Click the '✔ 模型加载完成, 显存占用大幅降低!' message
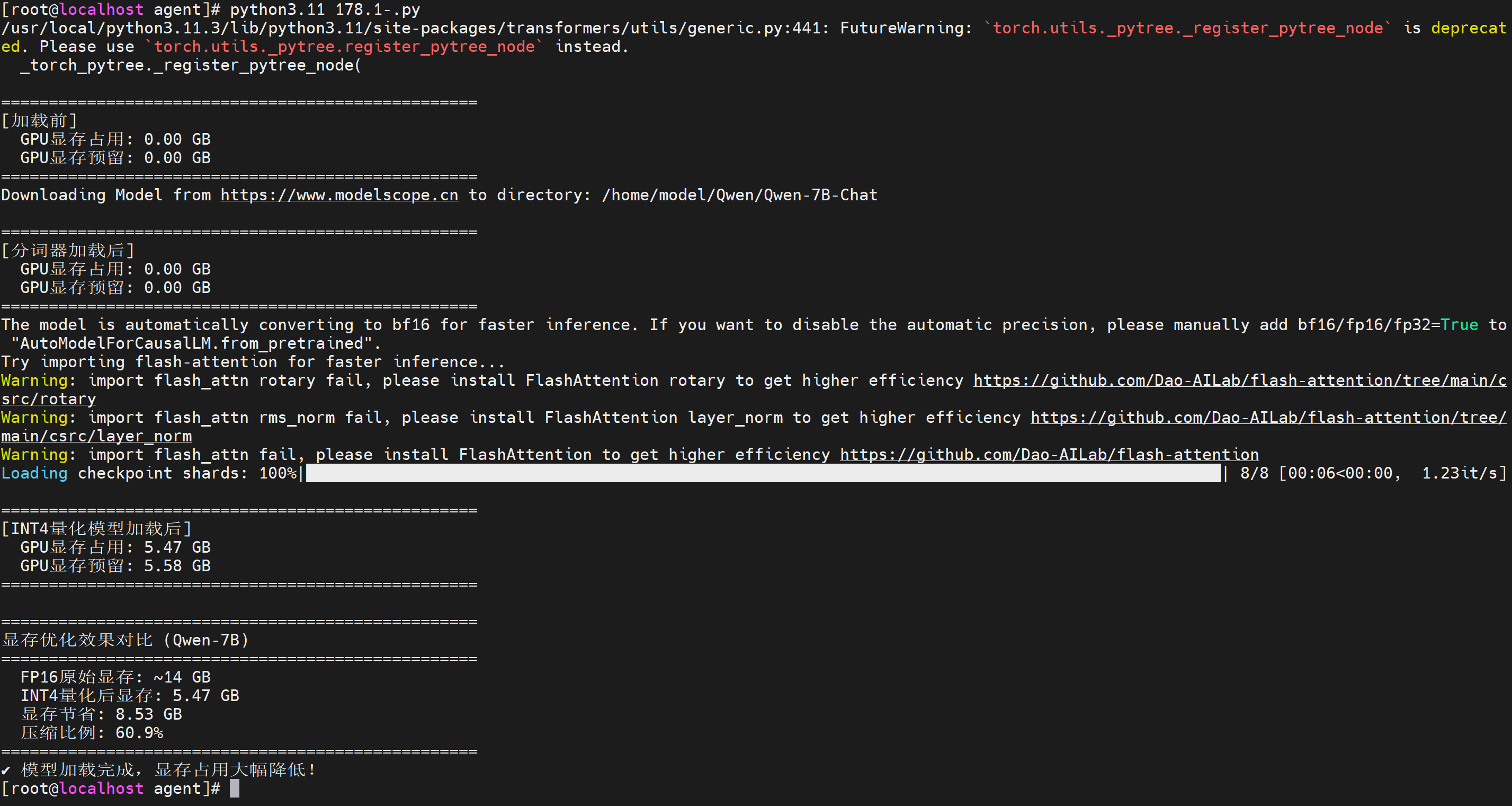Screen dimensions: 1512x806 click(x=158, y=770)
